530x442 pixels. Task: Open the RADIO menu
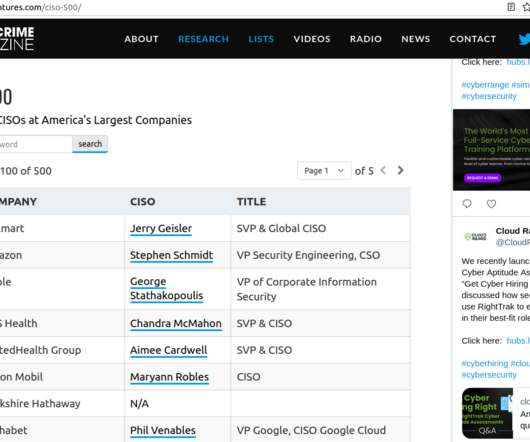point(366,39)
